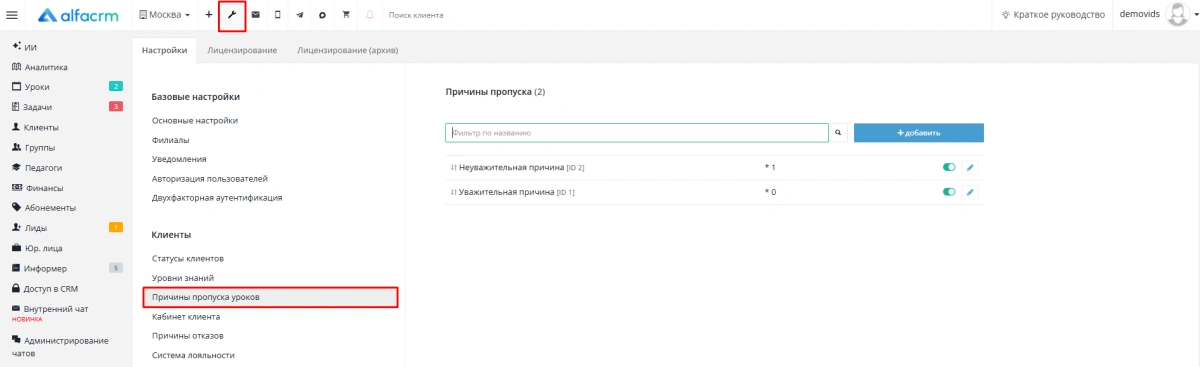
Task: Open Основные настройки
Action: click(x=195, y=120)
